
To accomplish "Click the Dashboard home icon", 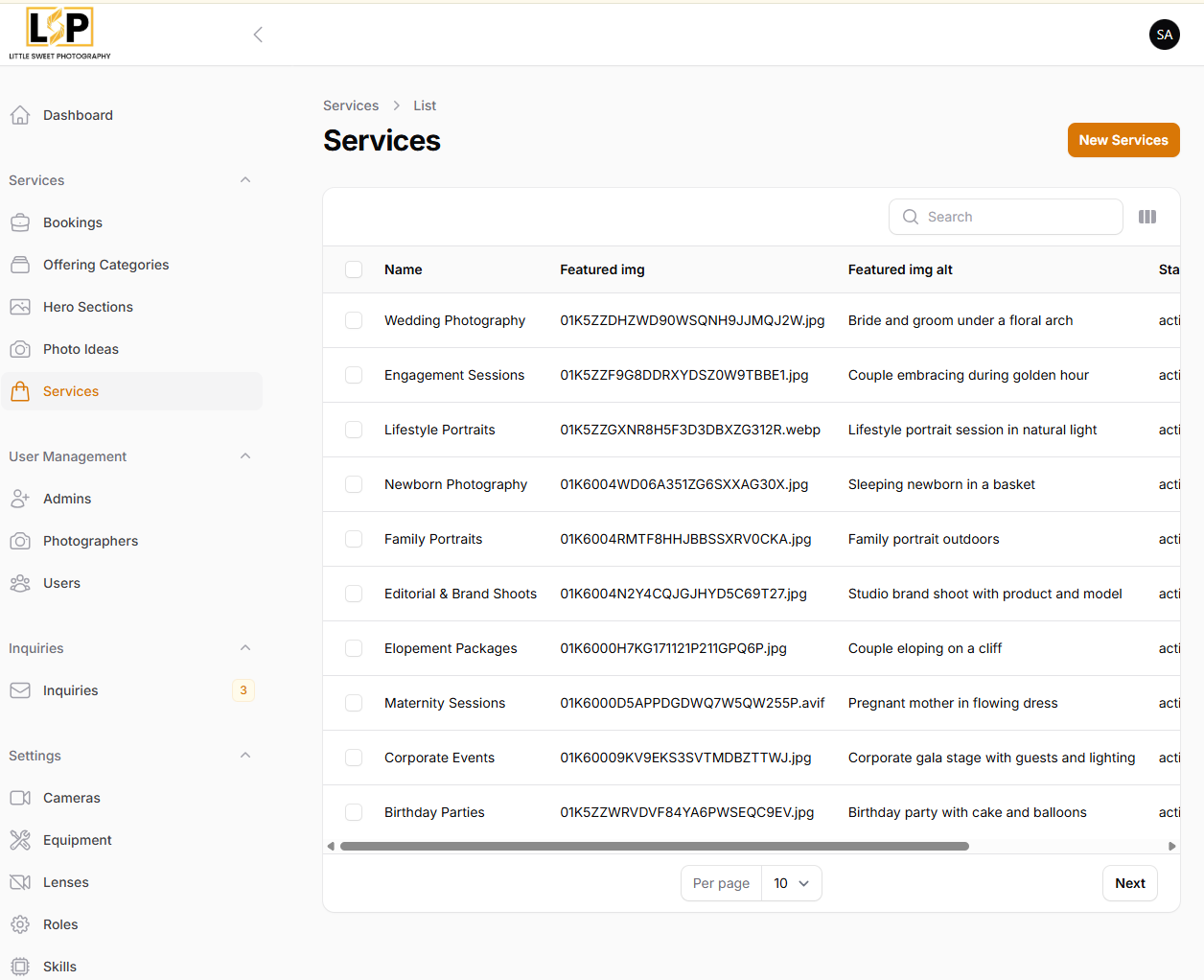I will 20,115.
